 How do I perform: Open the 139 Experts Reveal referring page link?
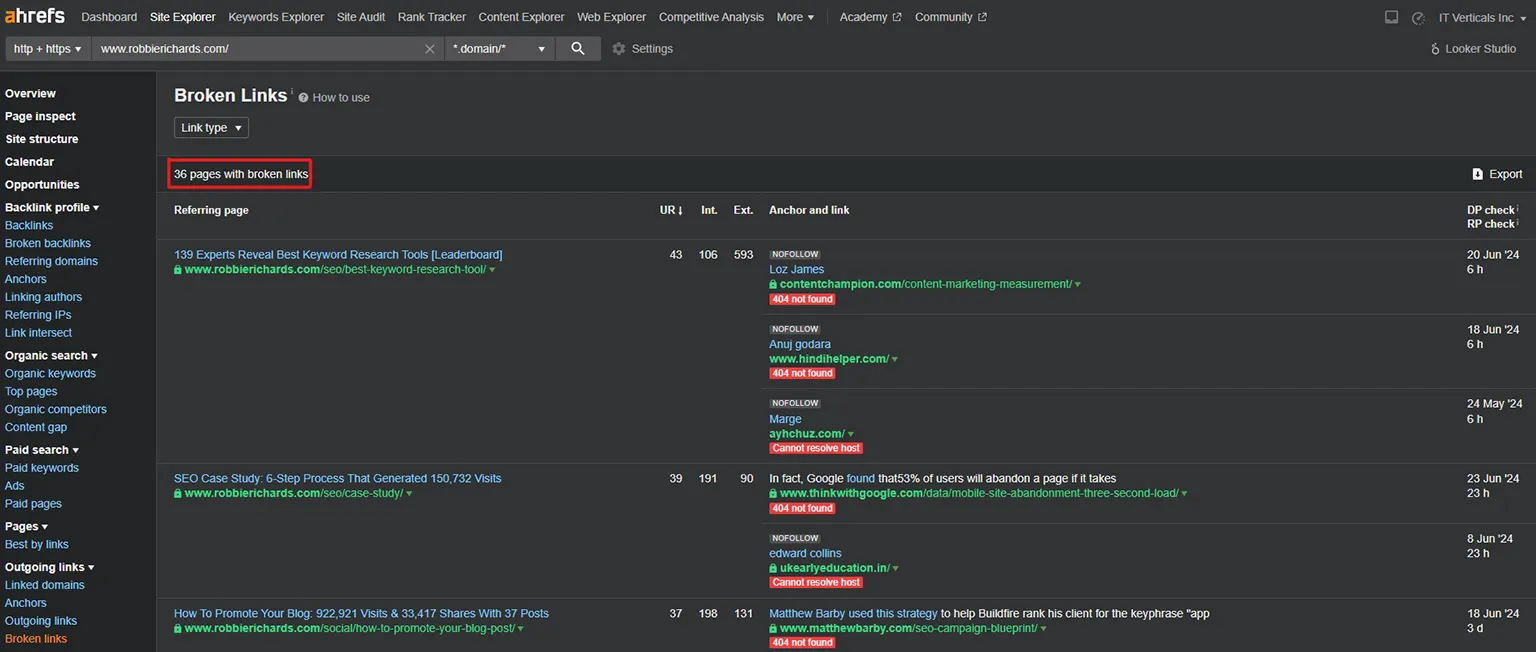[x=338, y=255]
